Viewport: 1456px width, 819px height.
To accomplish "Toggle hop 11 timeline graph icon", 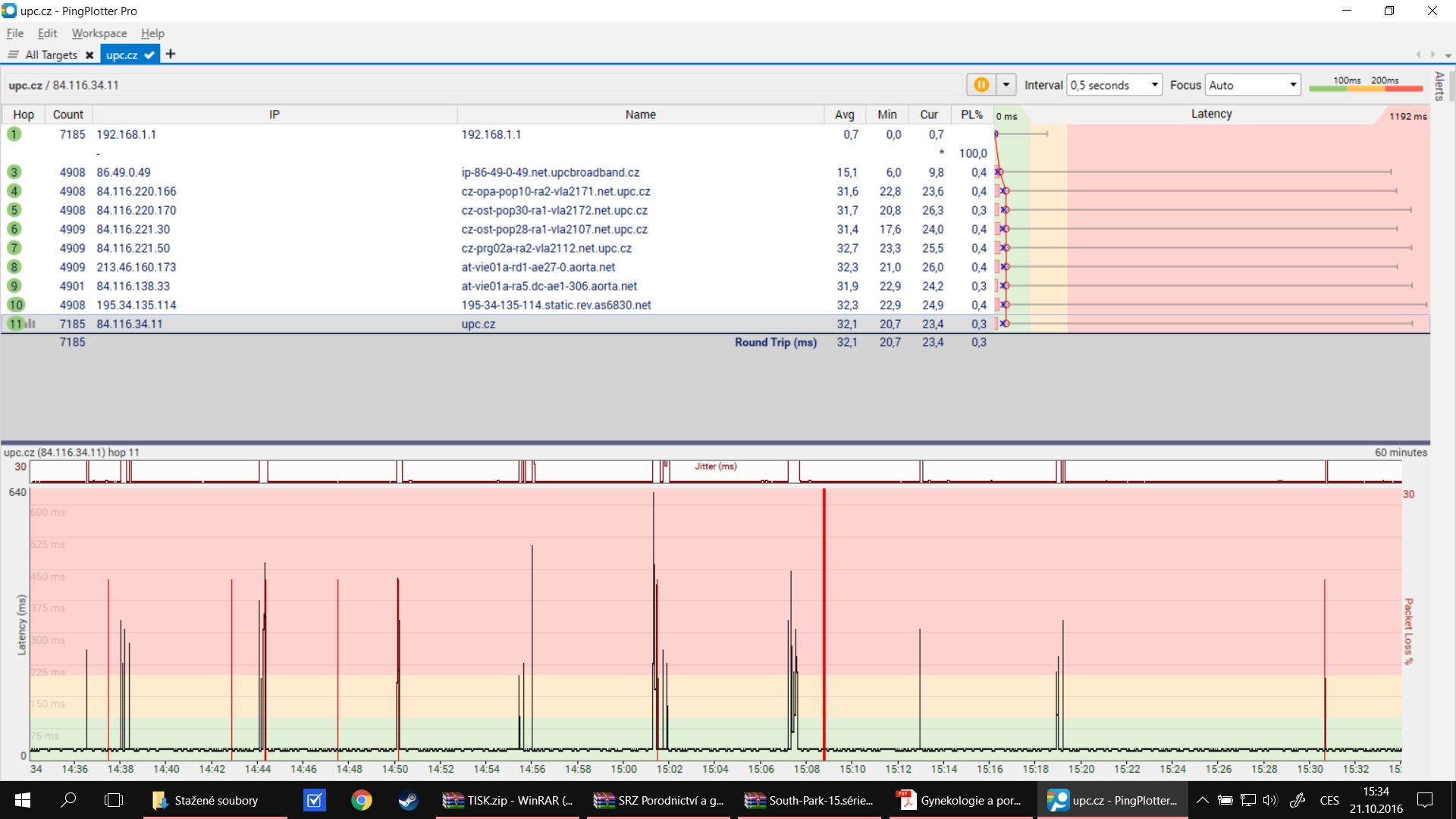I will [31, 324].
